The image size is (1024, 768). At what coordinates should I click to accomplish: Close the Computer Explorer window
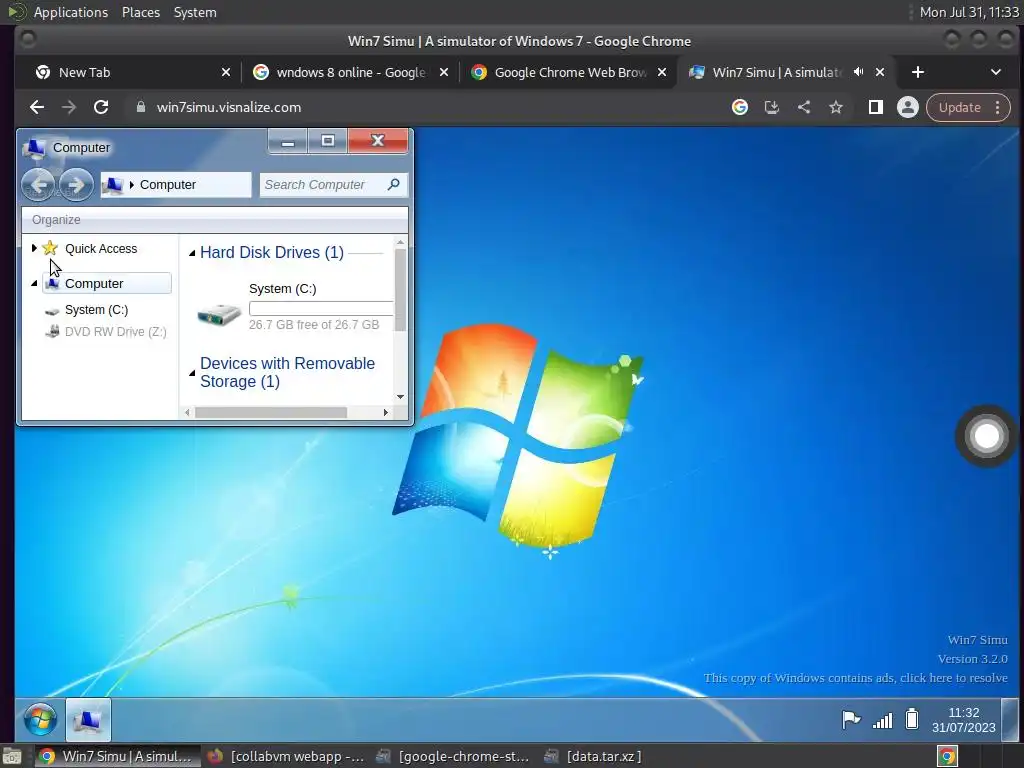tap(377, 141)
